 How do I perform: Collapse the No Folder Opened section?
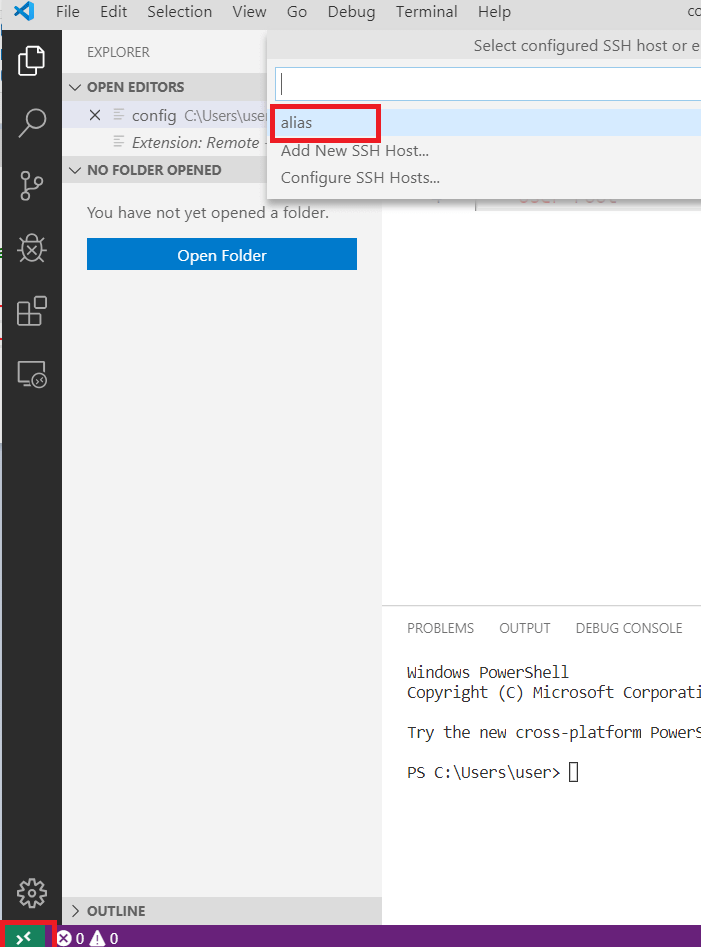165,170
